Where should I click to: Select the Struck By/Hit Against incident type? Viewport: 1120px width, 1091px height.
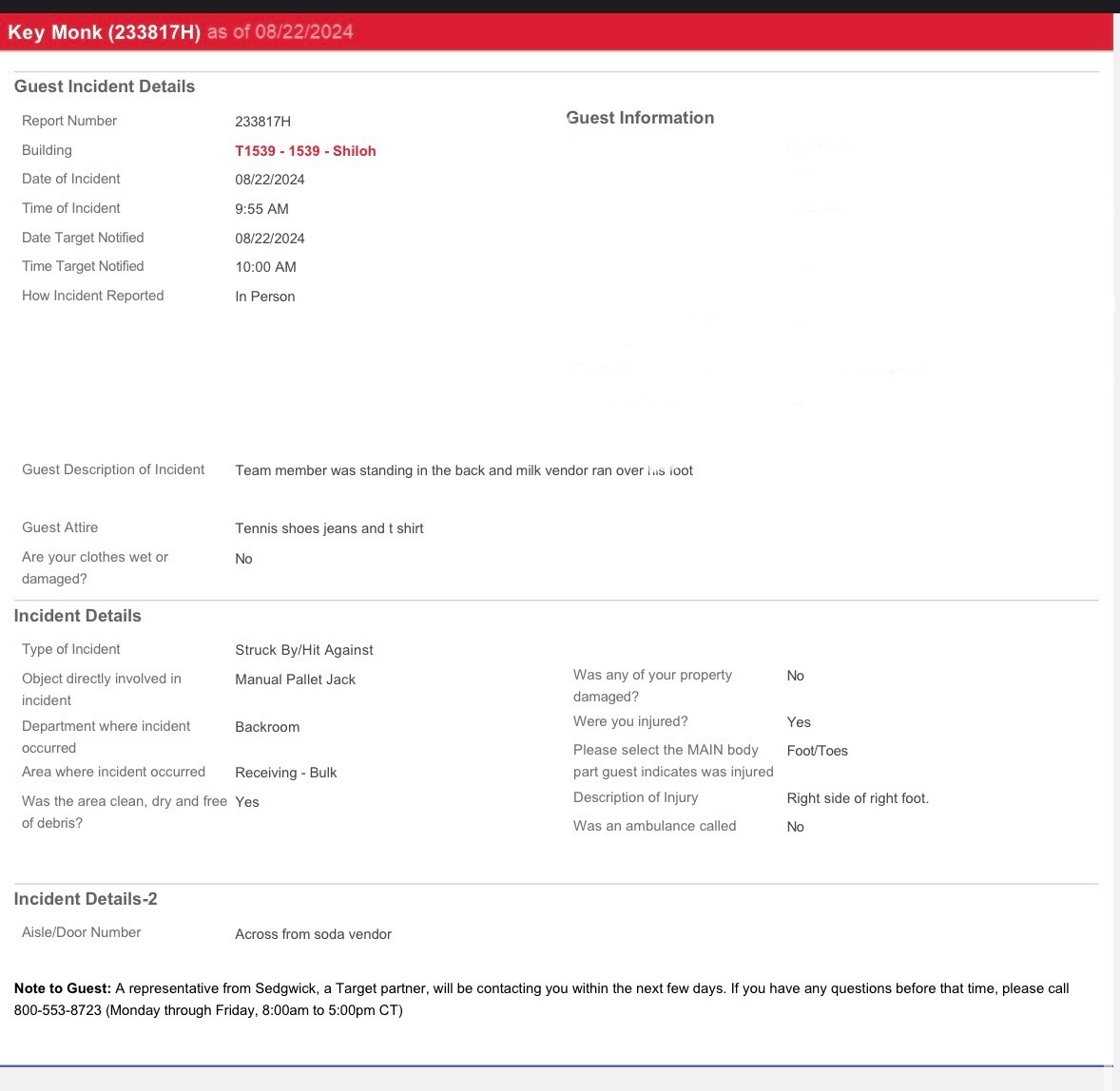click(x=303, y=650)
